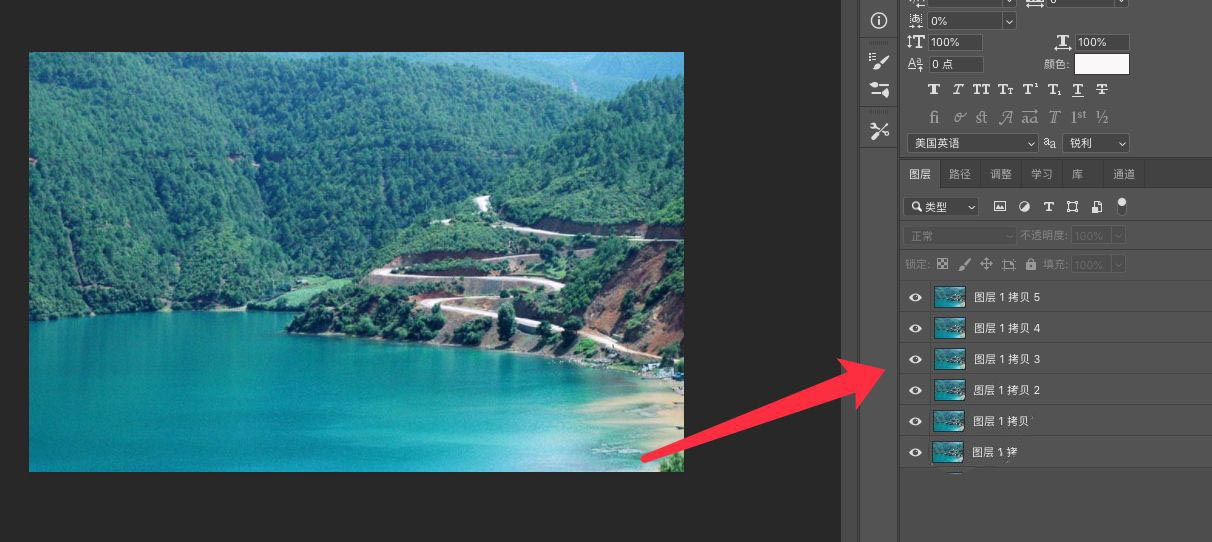Filter for pixel layers icon
1212x542 pixels.
(999, 207)
